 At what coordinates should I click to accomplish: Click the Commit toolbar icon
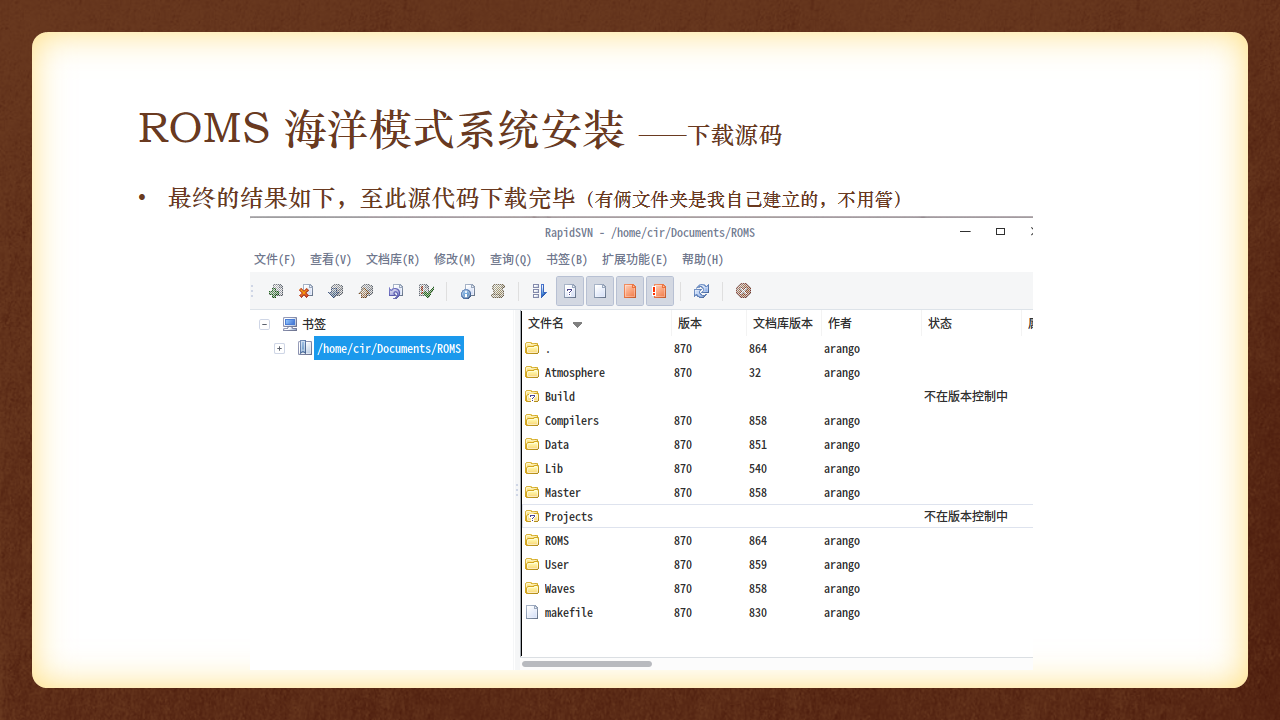click(x=366, y=291)
